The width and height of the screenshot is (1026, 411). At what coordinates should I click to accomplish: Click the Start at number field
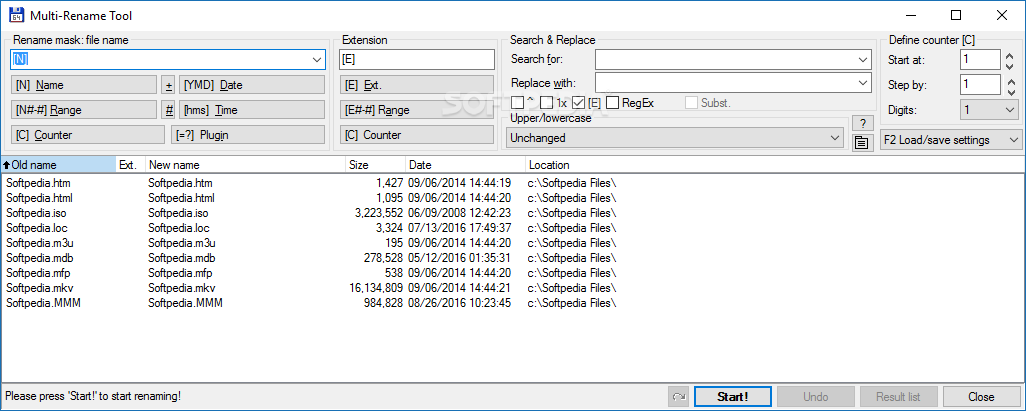980,60
